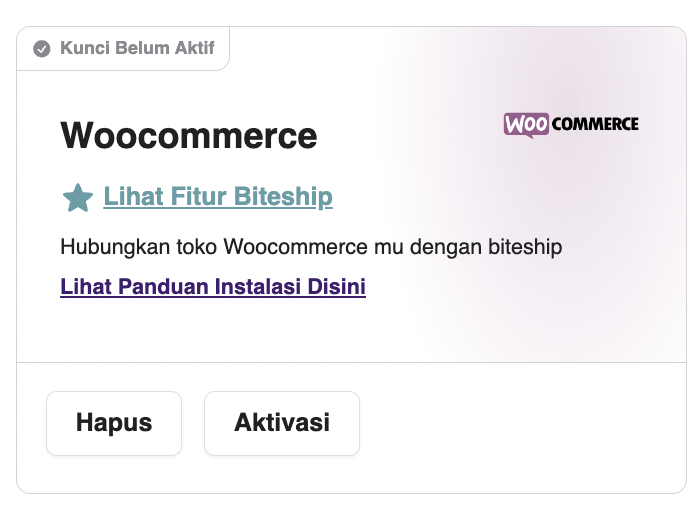Select the Kunci Belum Aktif status label

coord(137,48)
